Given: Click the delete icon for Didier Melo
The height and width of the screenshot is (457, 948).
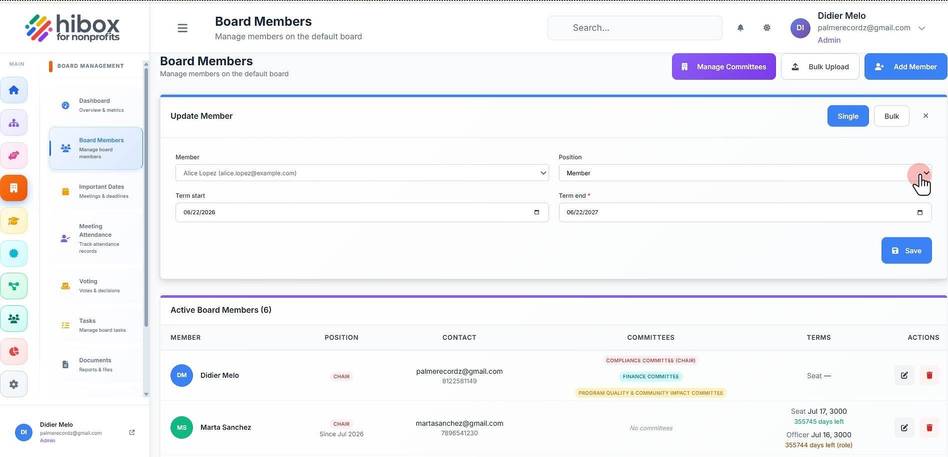Looking at the screenshot, I should point(929,375).
